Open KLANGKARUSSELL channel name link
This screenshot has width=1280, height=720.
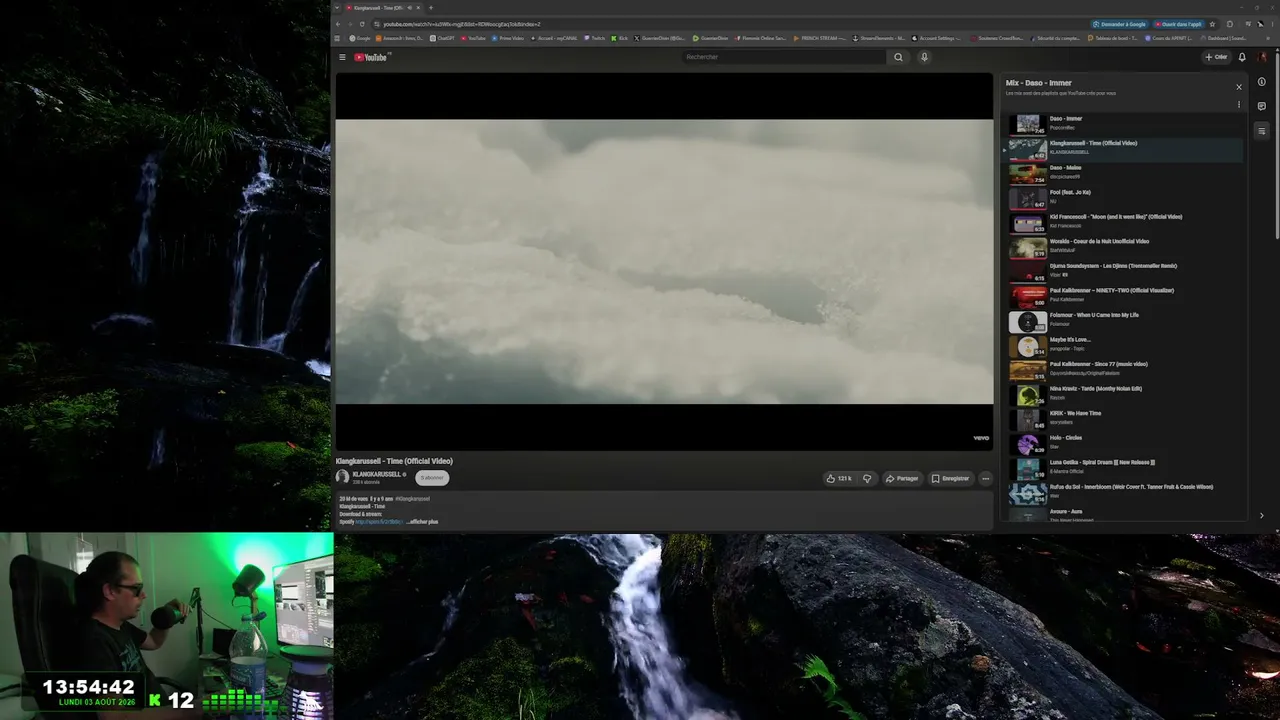pos(377,474)
